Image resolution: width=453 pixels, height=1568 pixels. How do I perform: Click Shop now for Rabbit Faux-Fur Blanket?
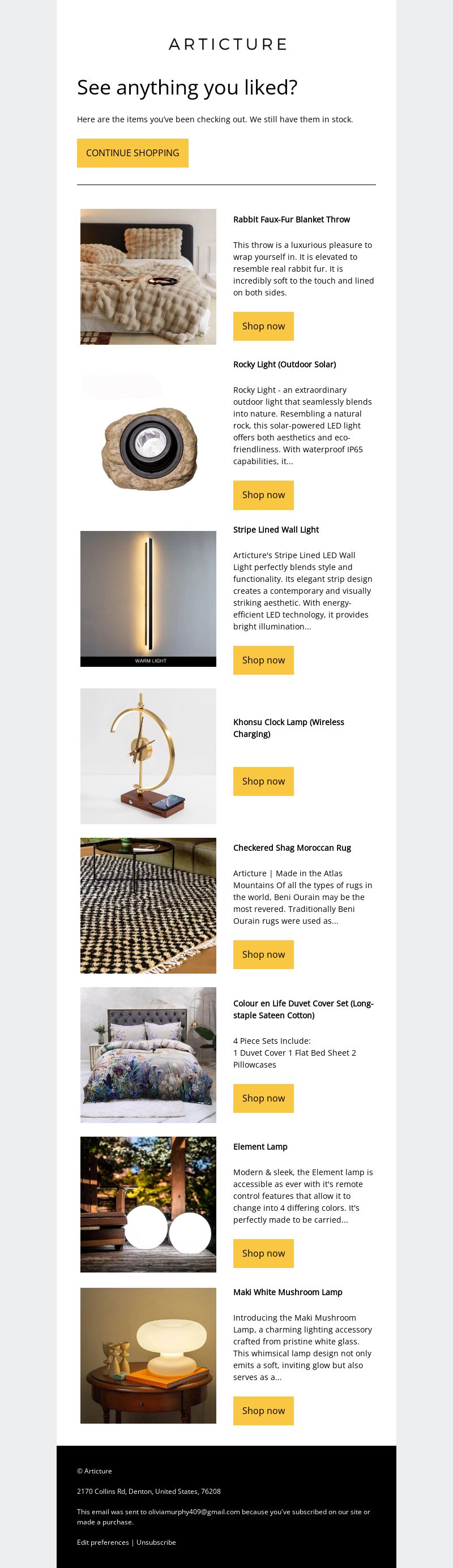coord(264,326)
